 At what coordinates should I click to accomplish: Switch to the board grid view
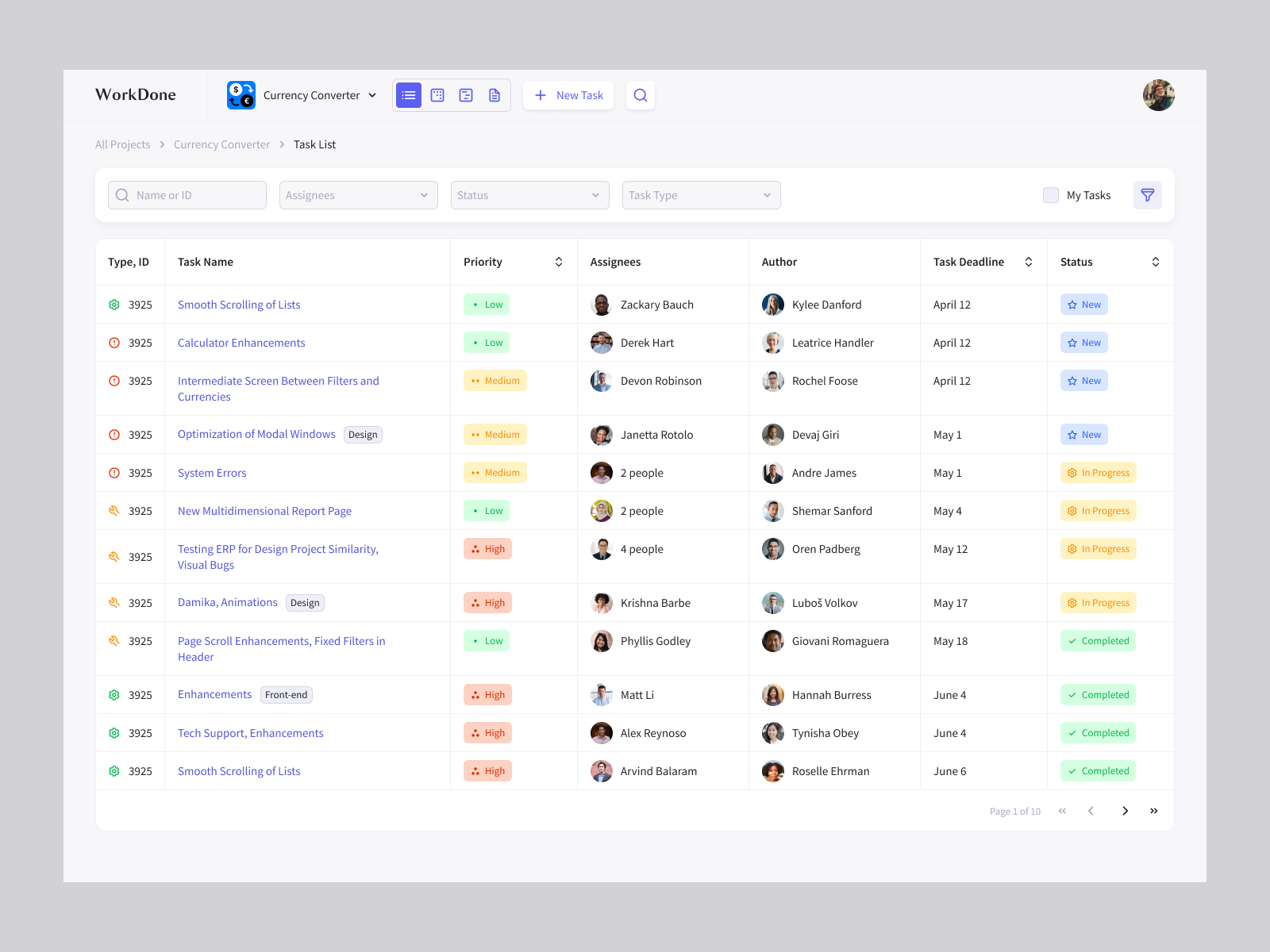pos(437,94)
